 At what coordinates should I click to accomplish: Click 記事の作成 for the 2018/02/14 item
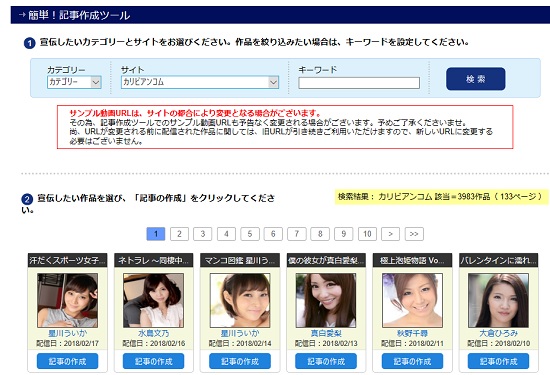pyautogui.click(x=240, y=361)
